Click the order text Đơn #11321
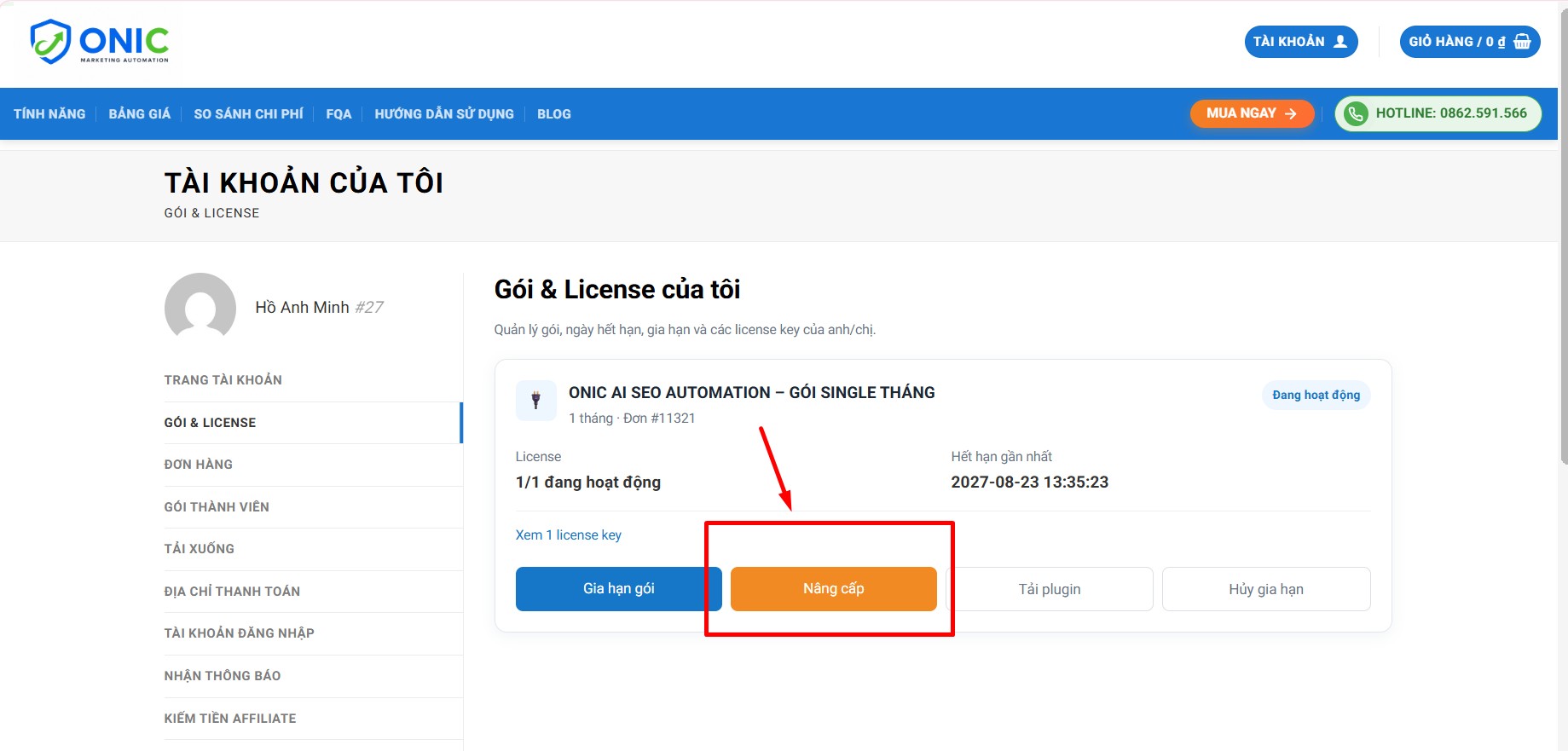 [659, 419]
